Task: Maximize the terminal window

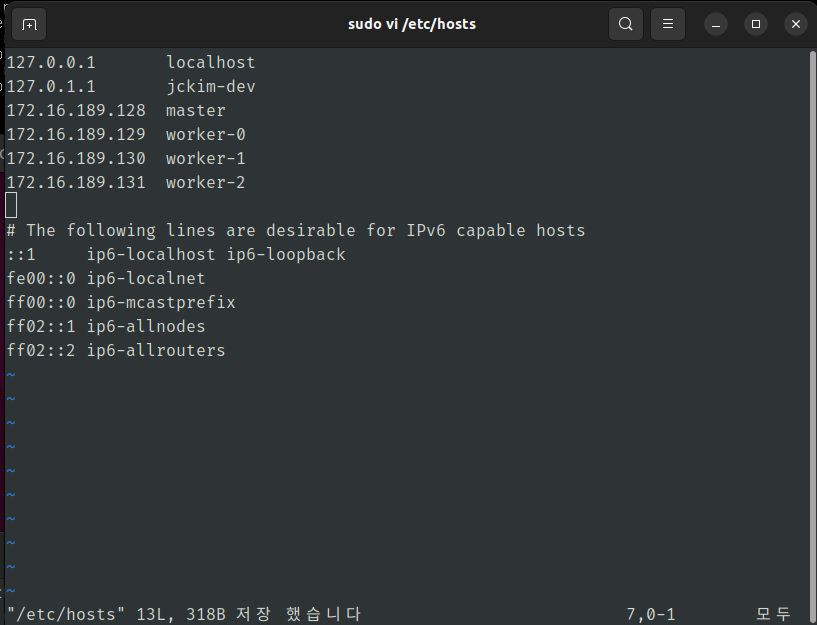Action: [756, 24]
